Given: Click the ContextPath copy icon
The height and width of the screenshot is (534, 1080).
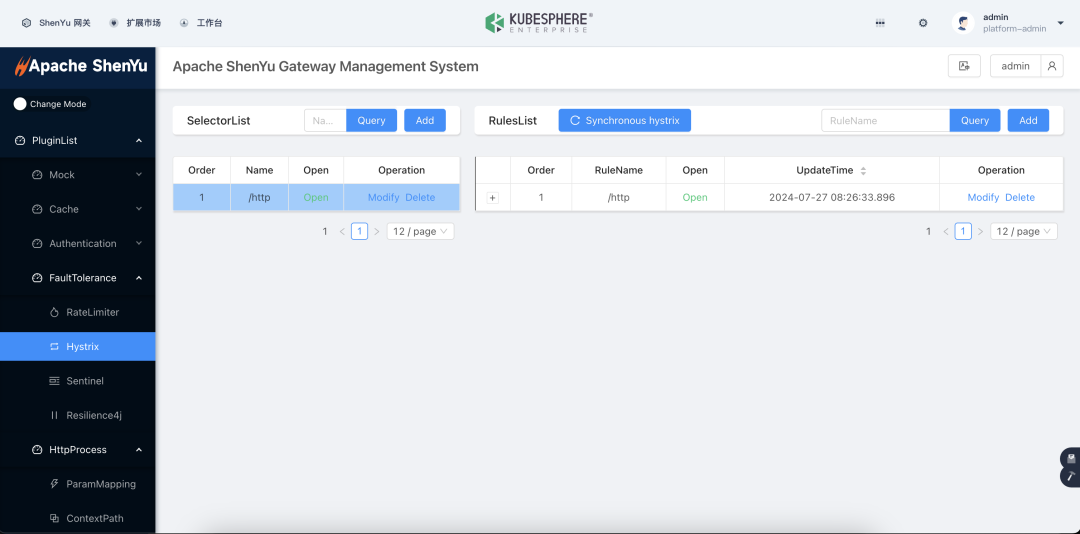Looking at the screenshot, I should [54, 518].
